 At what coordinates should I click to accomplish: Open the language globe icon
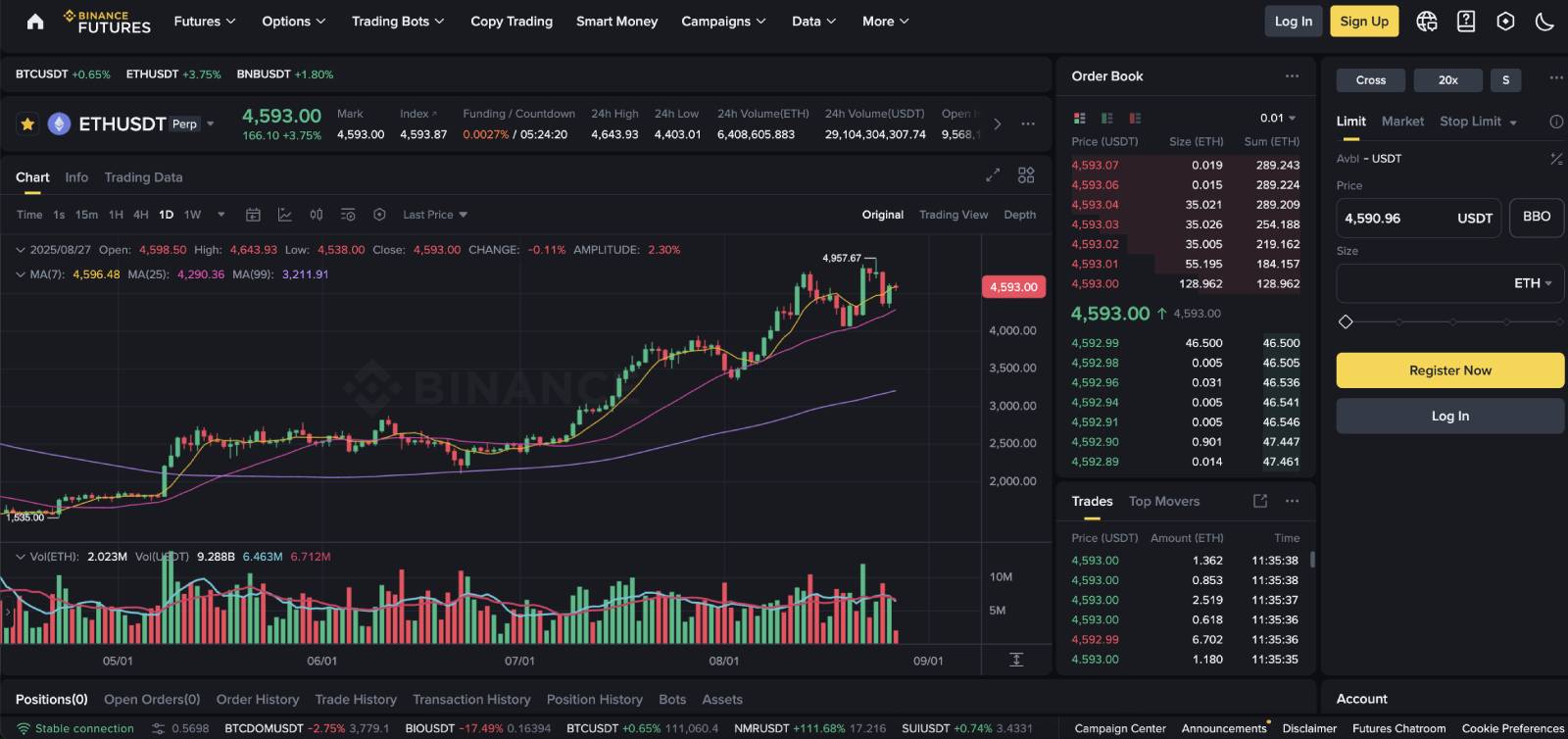tap(1427, 22)
